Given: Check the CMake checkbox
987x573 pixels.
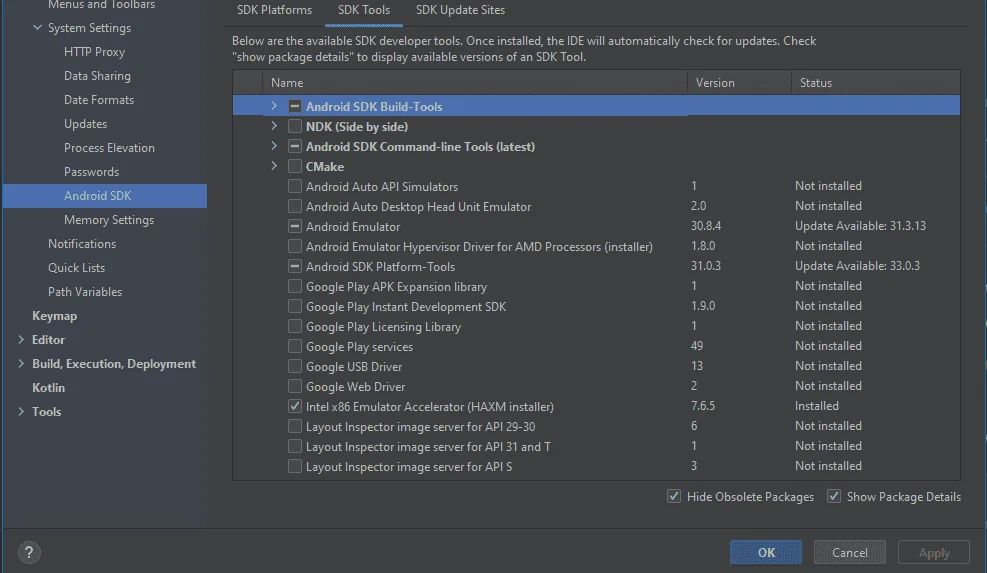Looking at the screenshot, I should click(x=295, y=167).
